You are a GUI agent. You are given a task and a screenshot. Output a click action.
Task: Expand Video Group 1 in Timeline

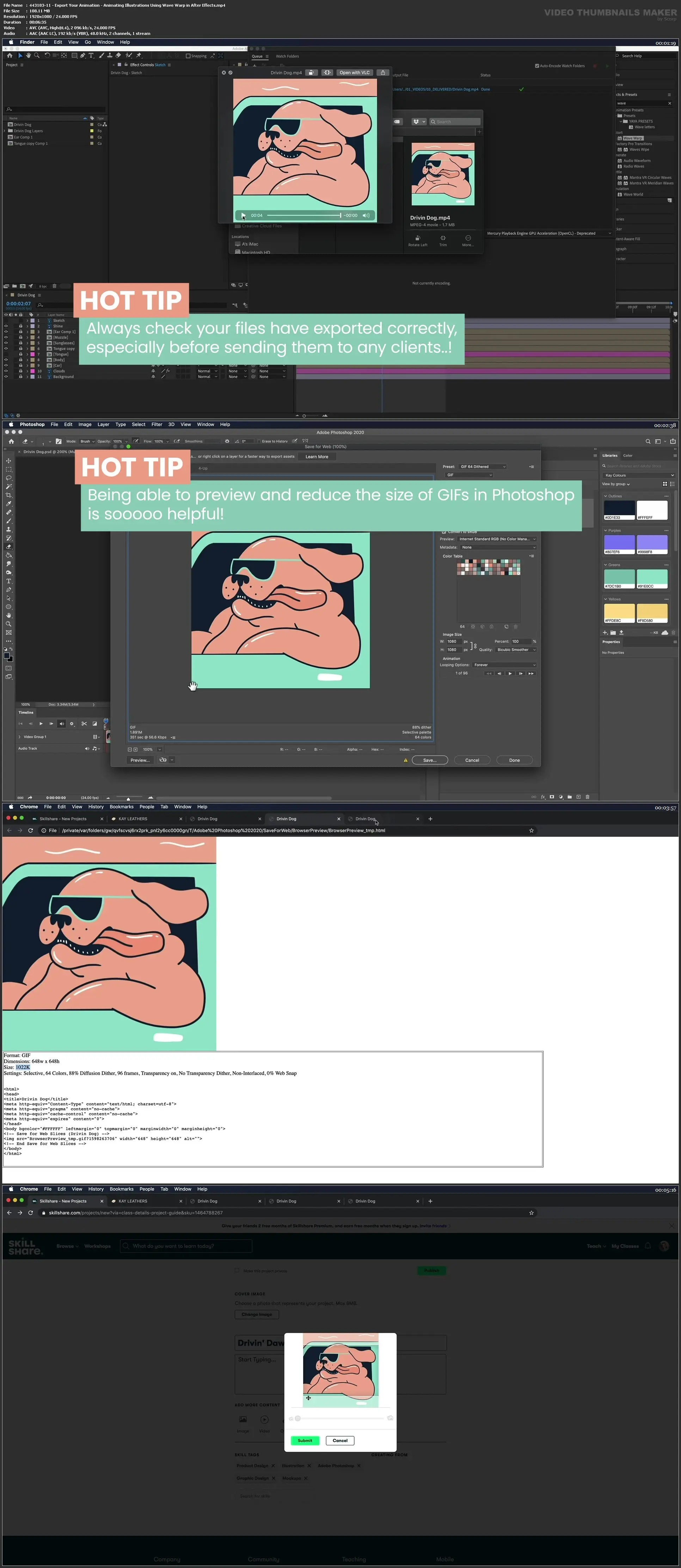point(19,736)
